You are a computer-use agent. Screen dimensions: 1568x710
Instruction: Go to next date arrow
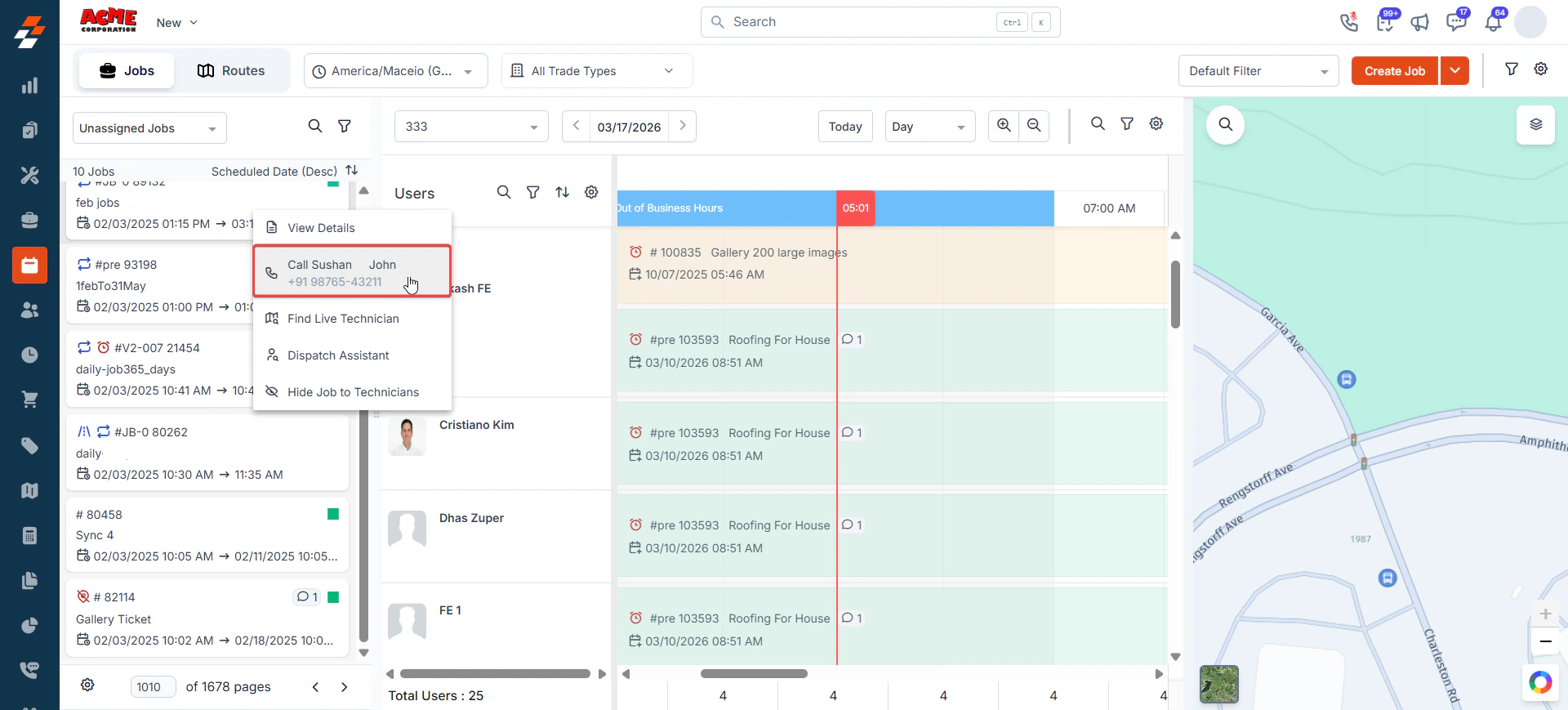tap(683, 126)
